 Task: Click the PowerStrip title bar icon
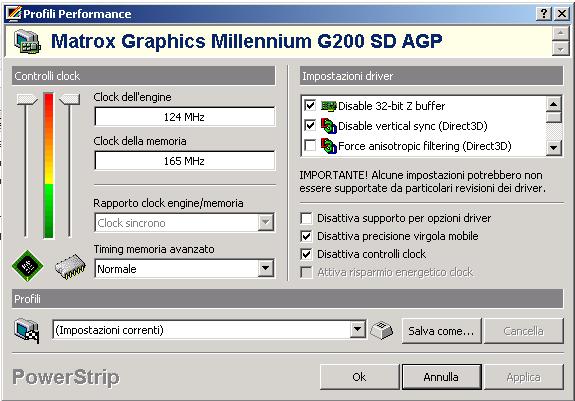pos(14,14)
